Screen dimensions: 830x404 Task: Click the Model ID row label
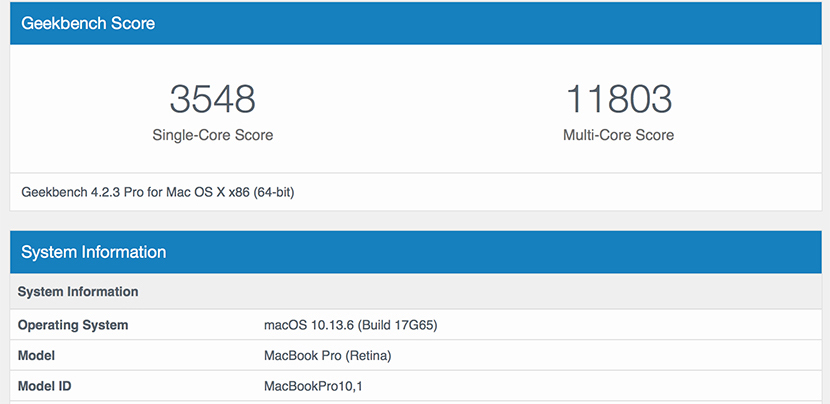(x=46, y=386)
